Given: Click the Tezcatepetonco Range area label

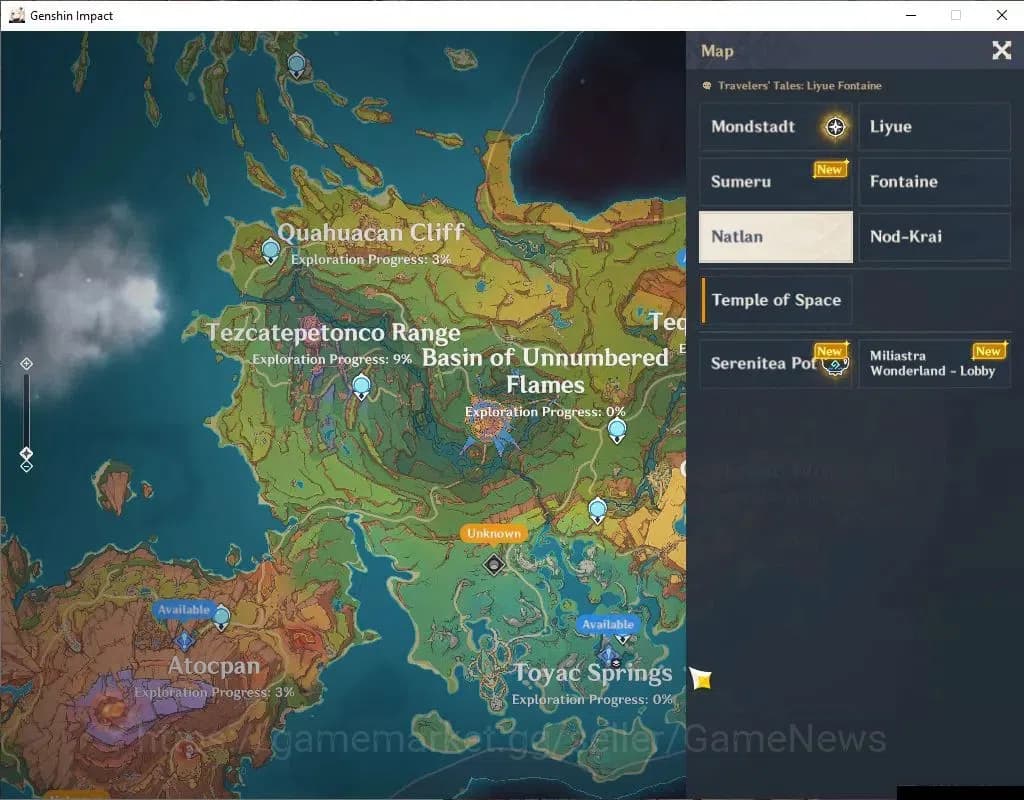Looking at the screenshot, I should point(333,332).
